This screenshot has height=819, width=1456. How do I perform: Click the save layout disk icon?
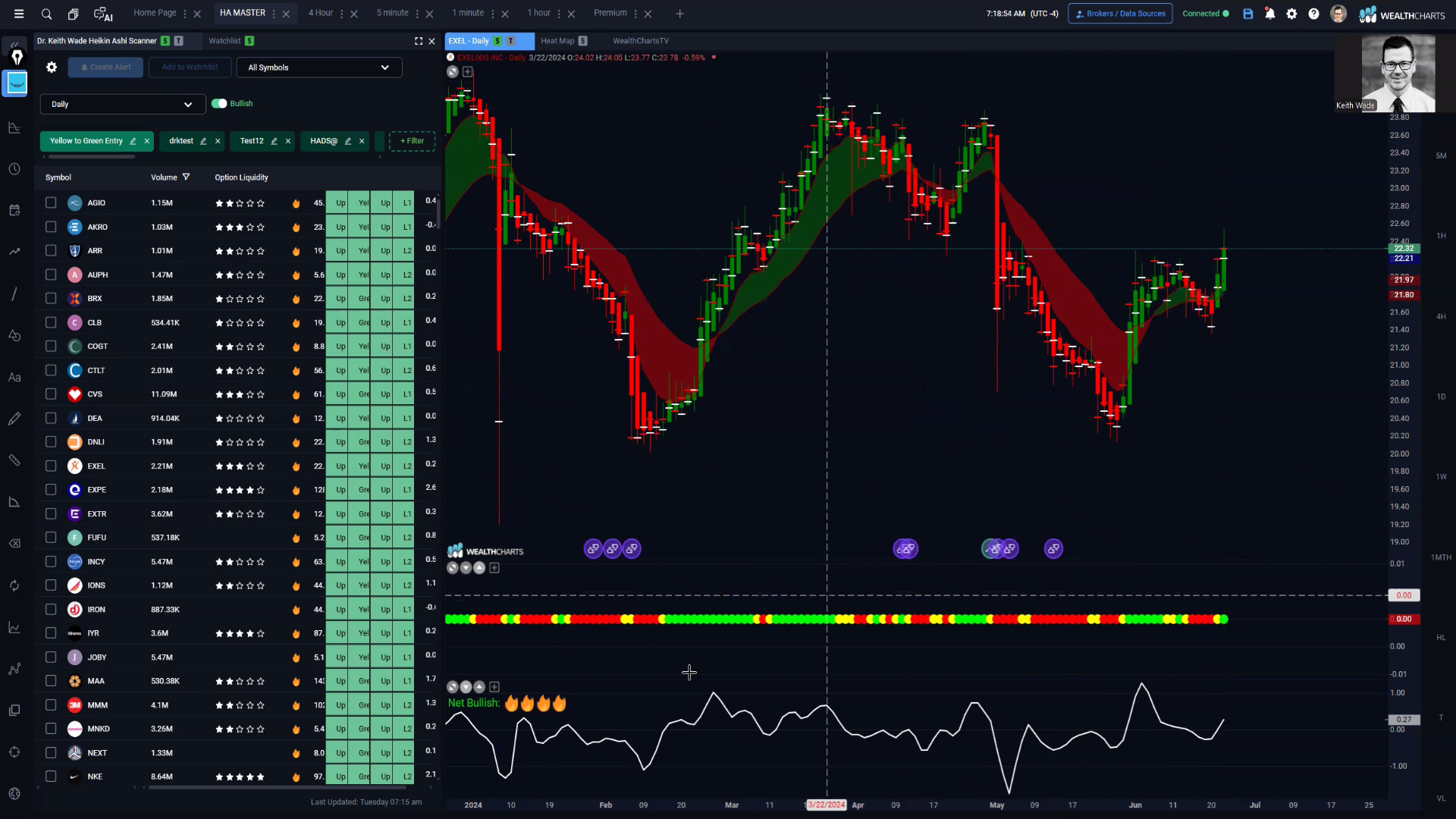pyautogui.click(x=1248, y=14)
